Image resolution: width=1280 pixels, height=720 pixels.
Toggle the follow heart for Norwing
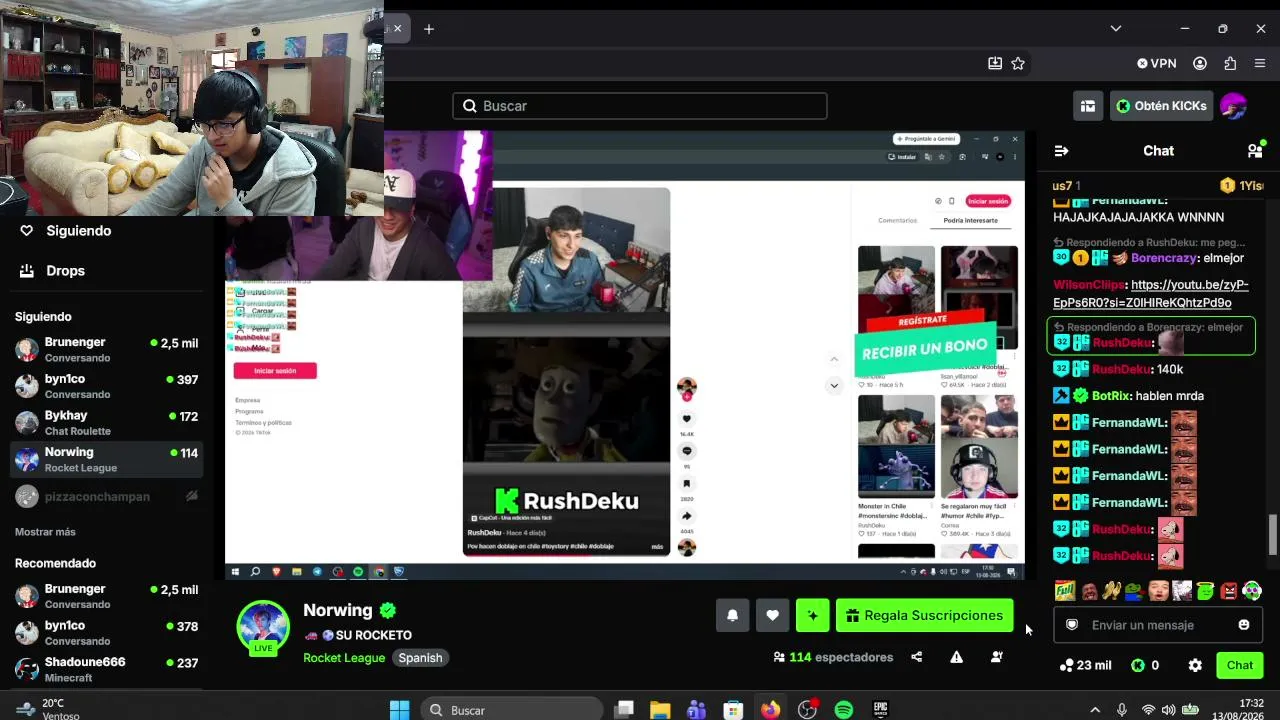click(772, 616)
